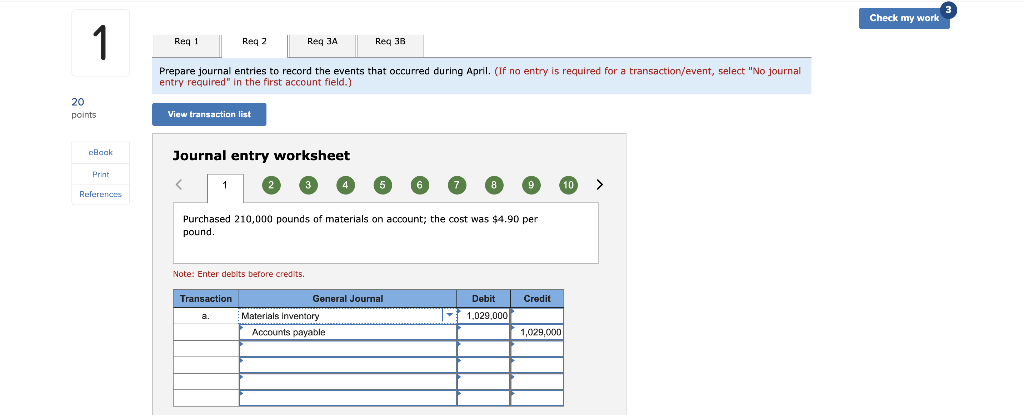Click the Accounts payable account field
This screenshot has height=418, width=1024.
348,332
